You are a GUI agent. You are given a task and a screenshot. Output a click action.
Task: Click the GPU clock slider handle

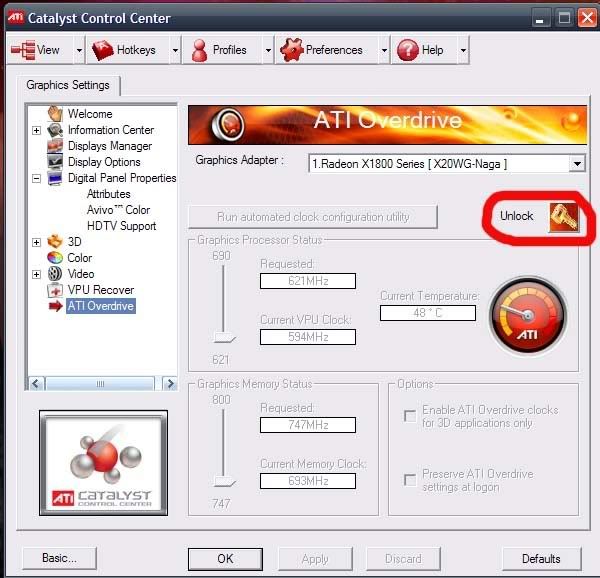coord(225,338)
